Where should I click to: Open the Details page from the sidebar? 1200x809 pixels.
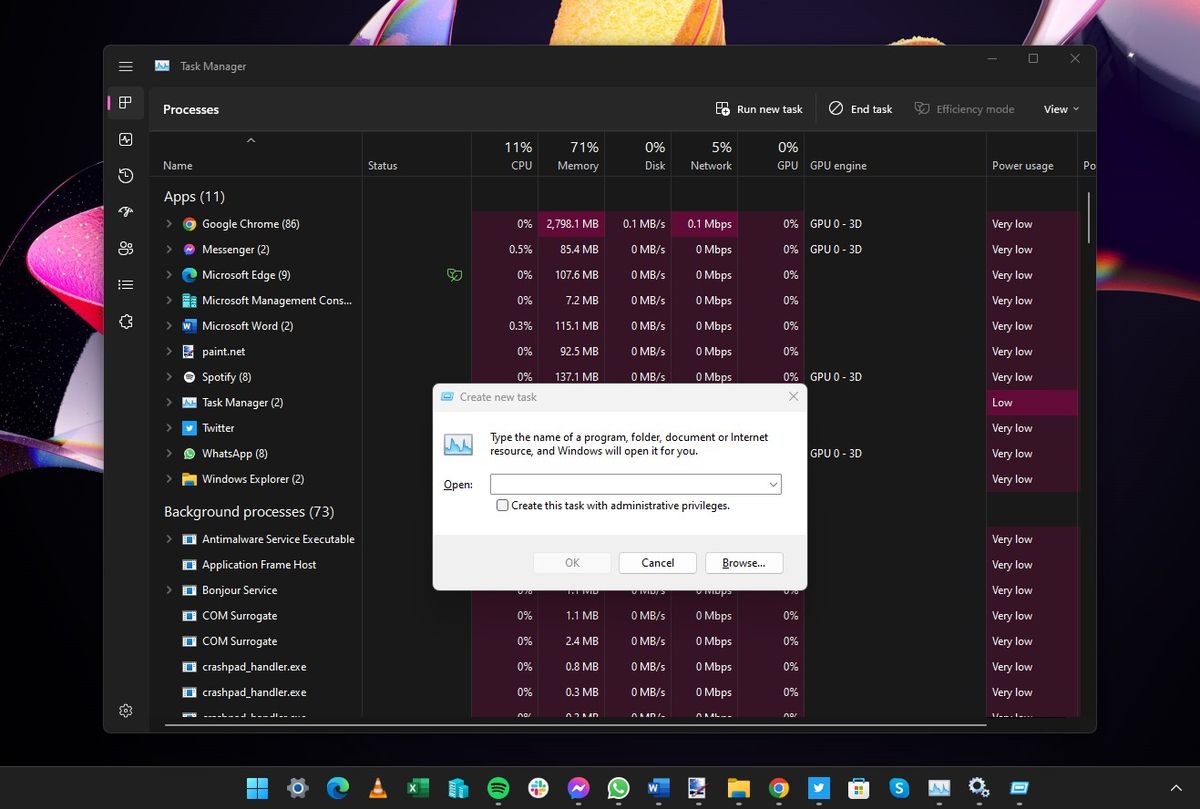click(x=125, y=284)
